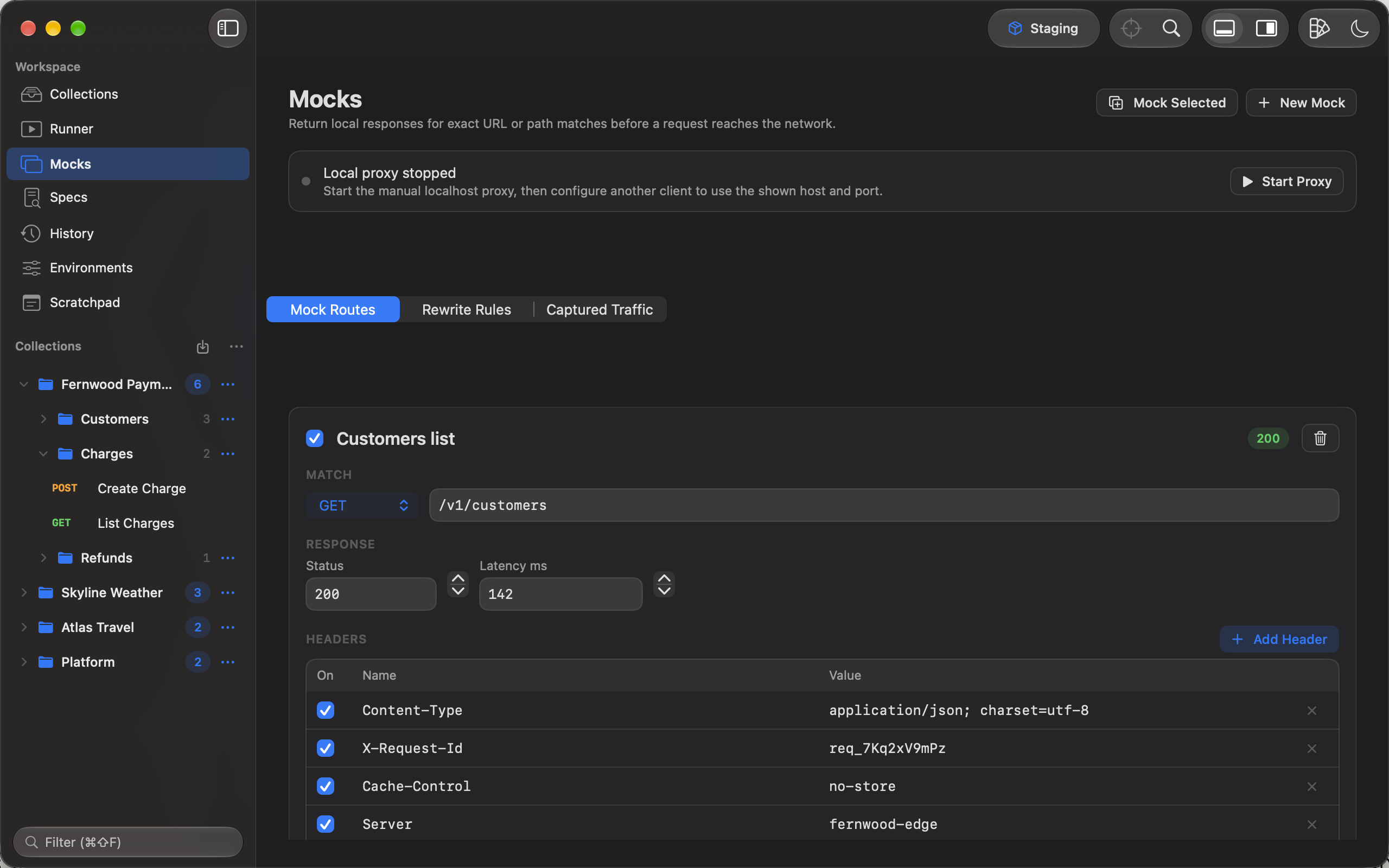Click the /v1/customers path input field
This screenshot has width=1389, height=868.
point(884,505)
